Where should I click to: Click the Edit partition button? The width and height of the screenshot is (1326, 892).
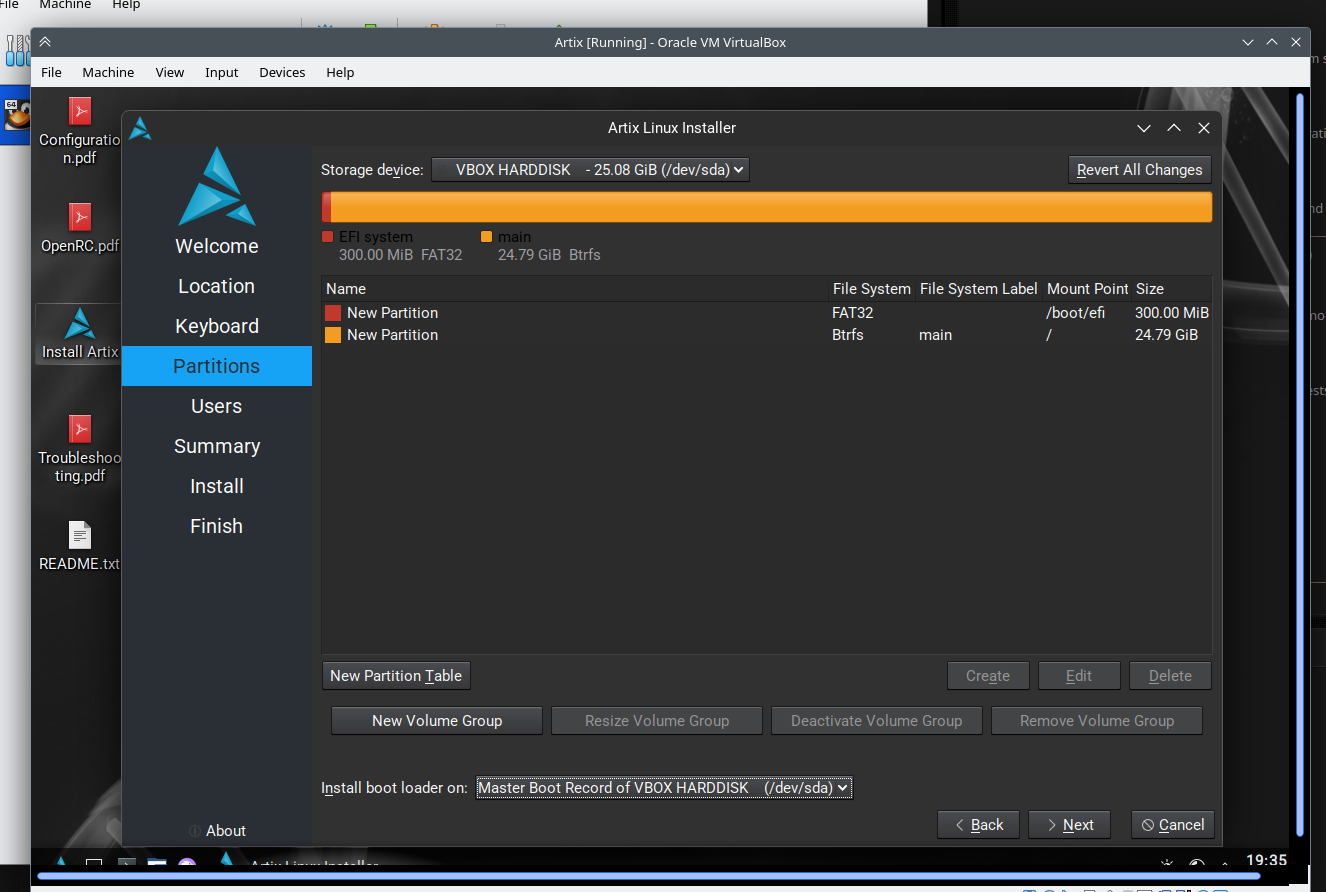click(1079, 676)
